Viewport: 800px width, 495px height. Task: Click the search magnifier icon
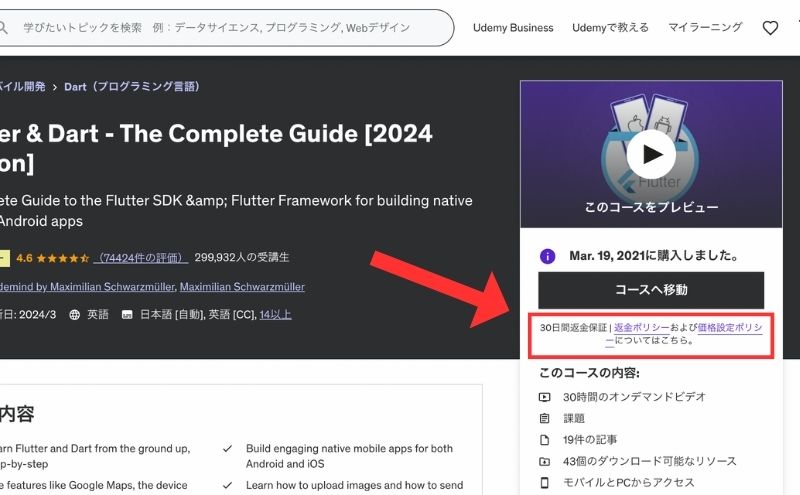(x=3, y=27)
